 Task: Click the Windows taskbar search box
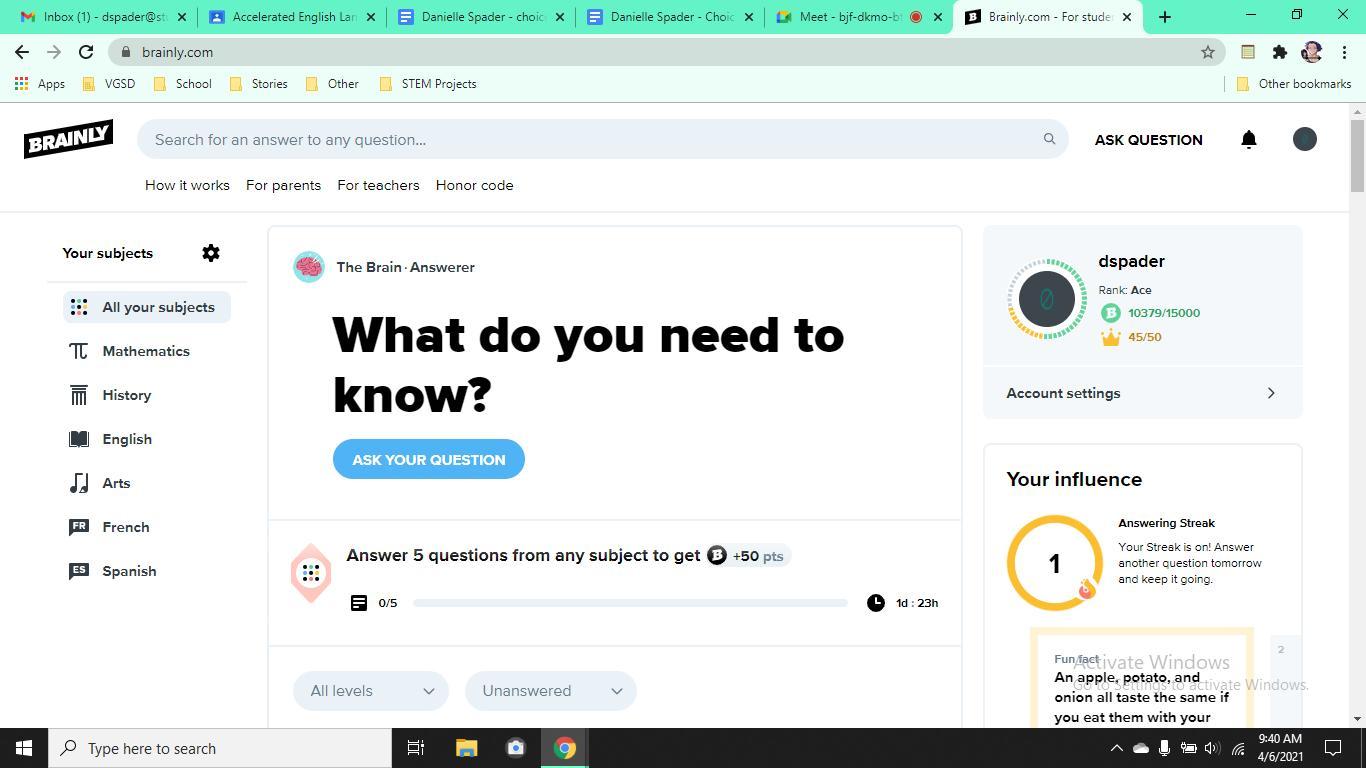pyautogui.click(x=220, y=748)
